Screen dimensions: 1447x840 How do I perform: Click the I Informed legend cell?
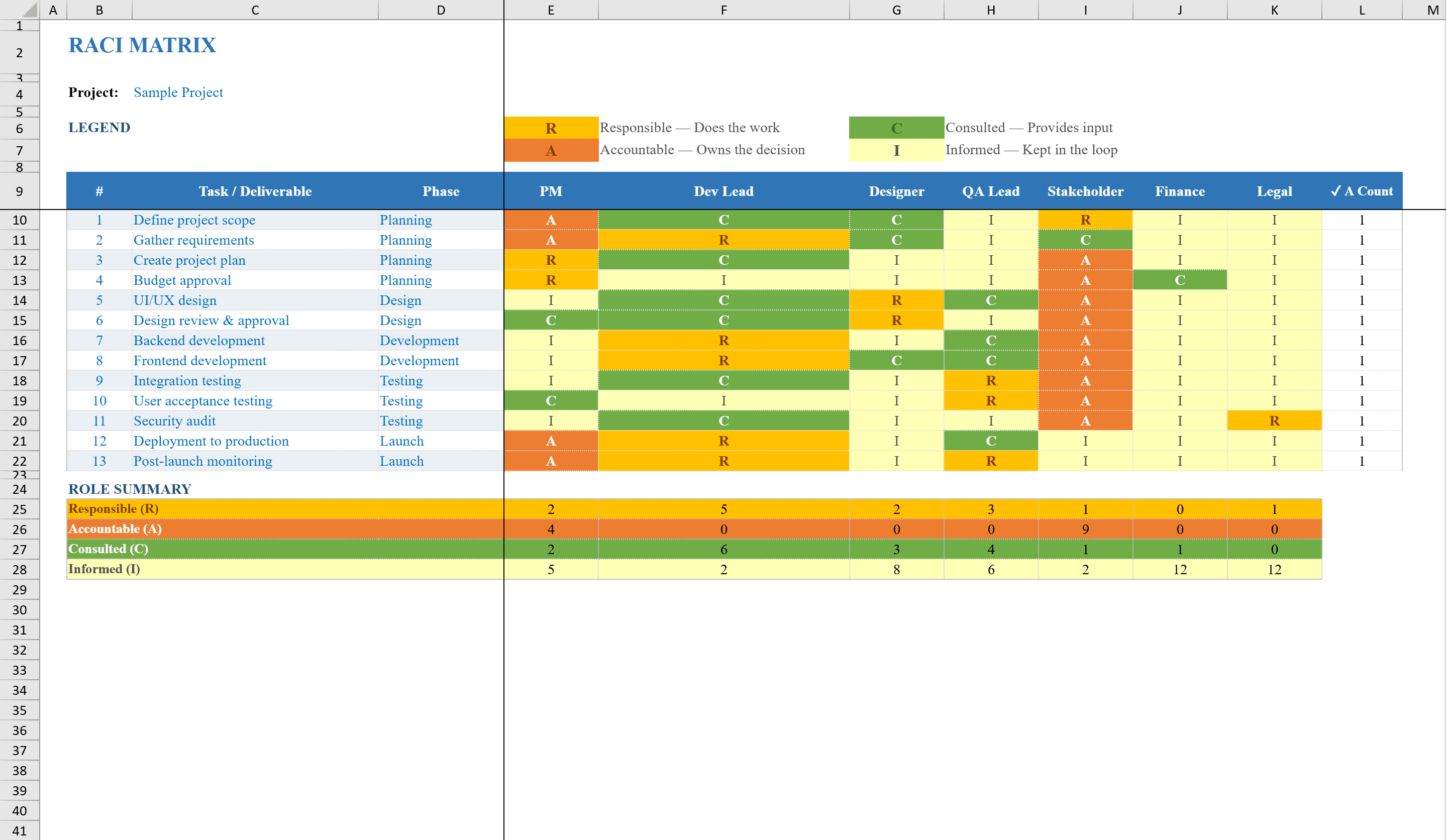pos(896,150)
